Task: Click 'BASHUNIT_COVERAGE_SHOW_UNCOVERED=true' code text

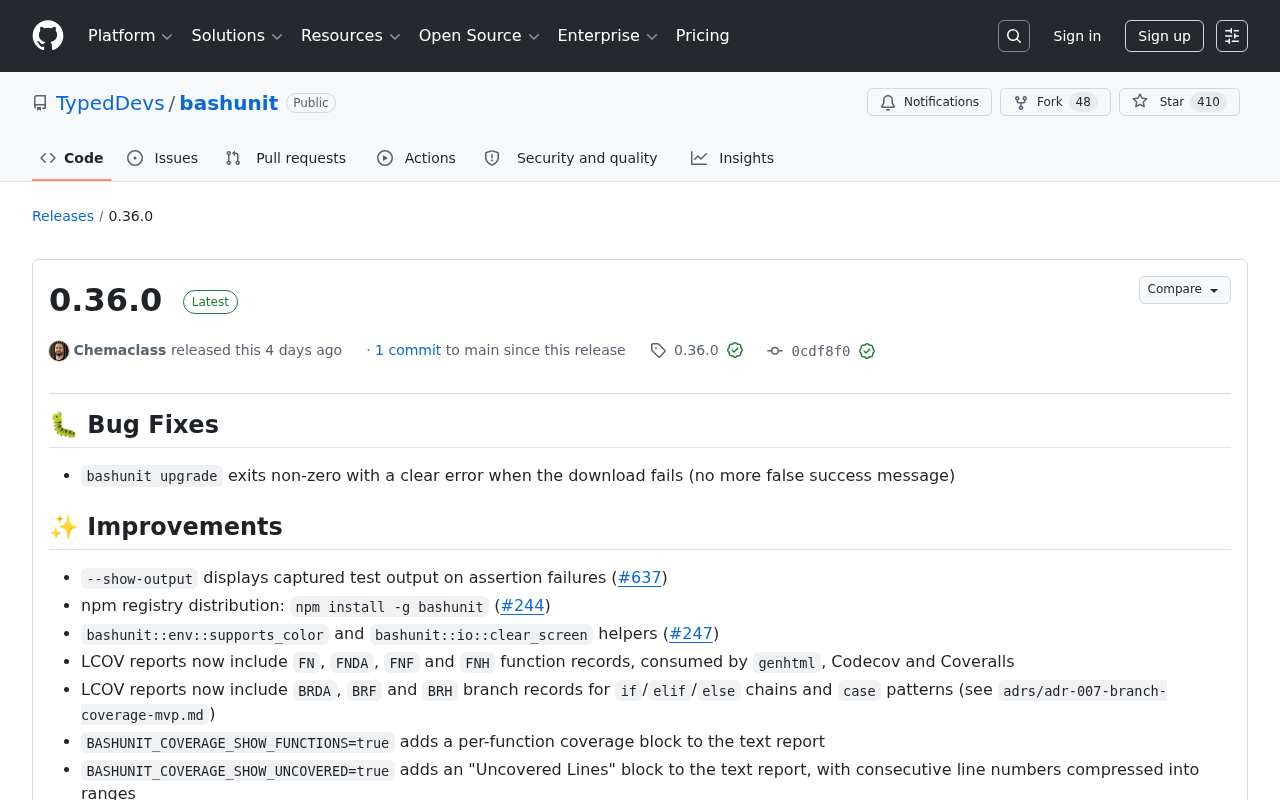Action: pyautogui.click(x=238, y=770)
